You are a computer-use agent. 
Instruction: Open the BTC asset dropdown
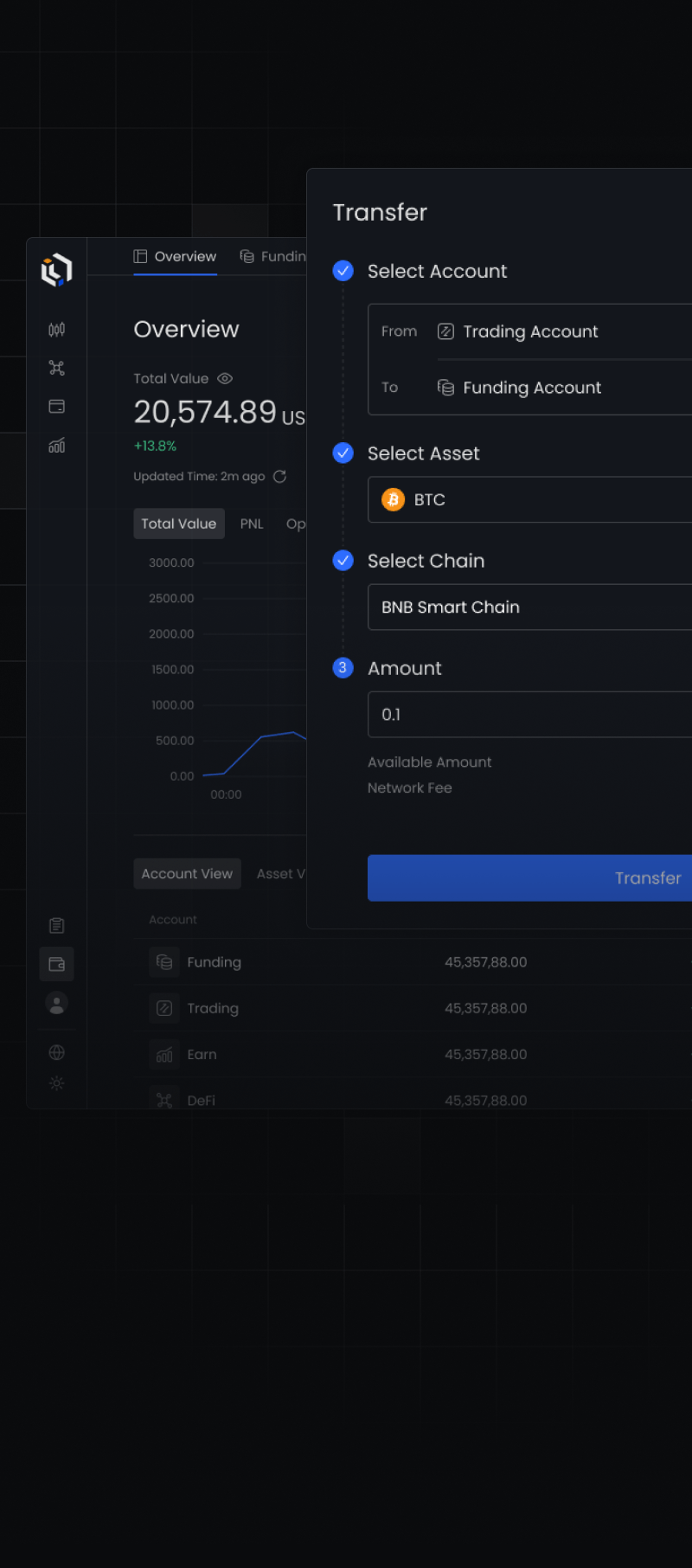pos(529,500)
